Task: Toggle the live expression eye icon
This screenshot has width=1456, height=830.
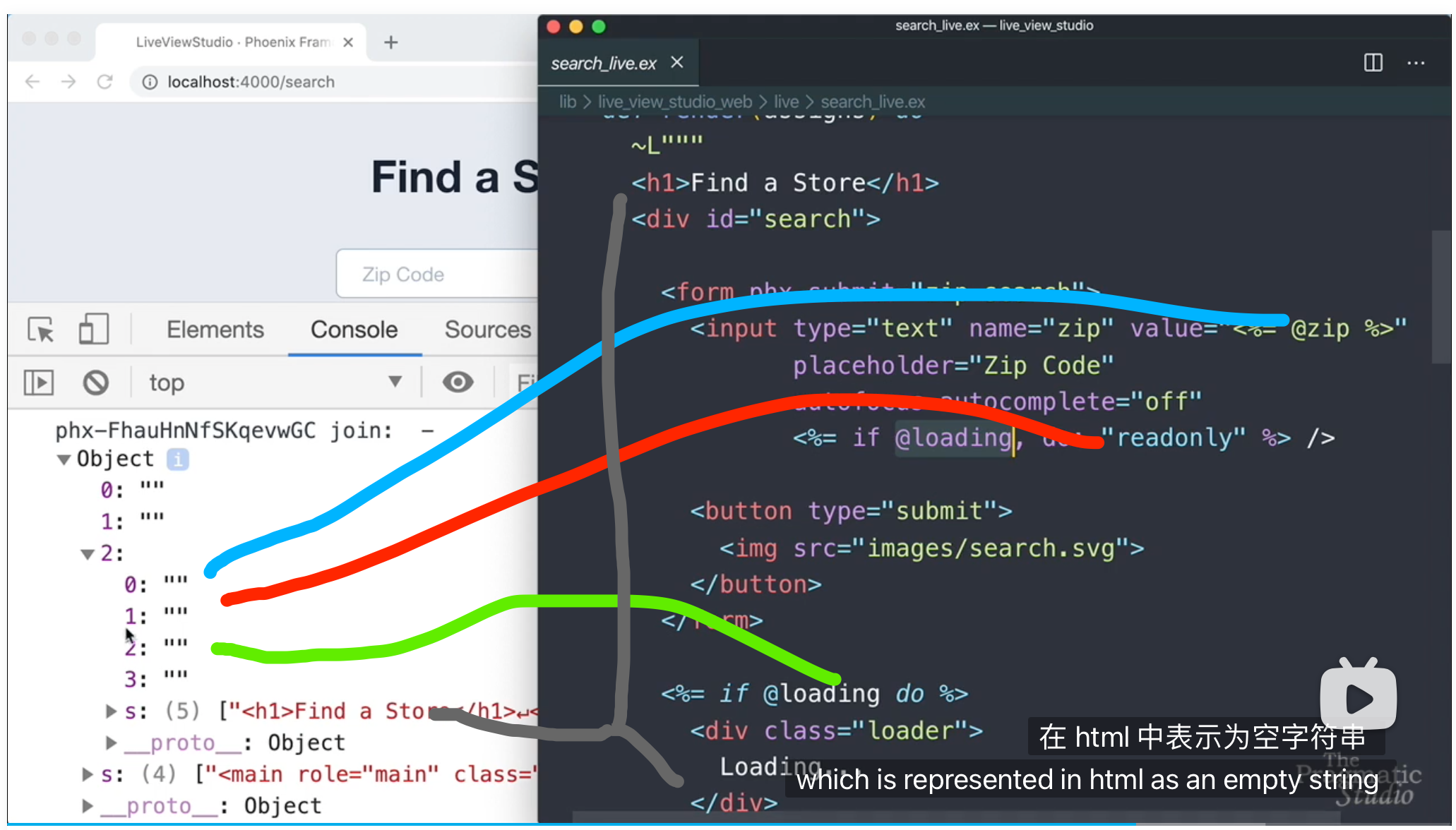Action: click(458, 382)
